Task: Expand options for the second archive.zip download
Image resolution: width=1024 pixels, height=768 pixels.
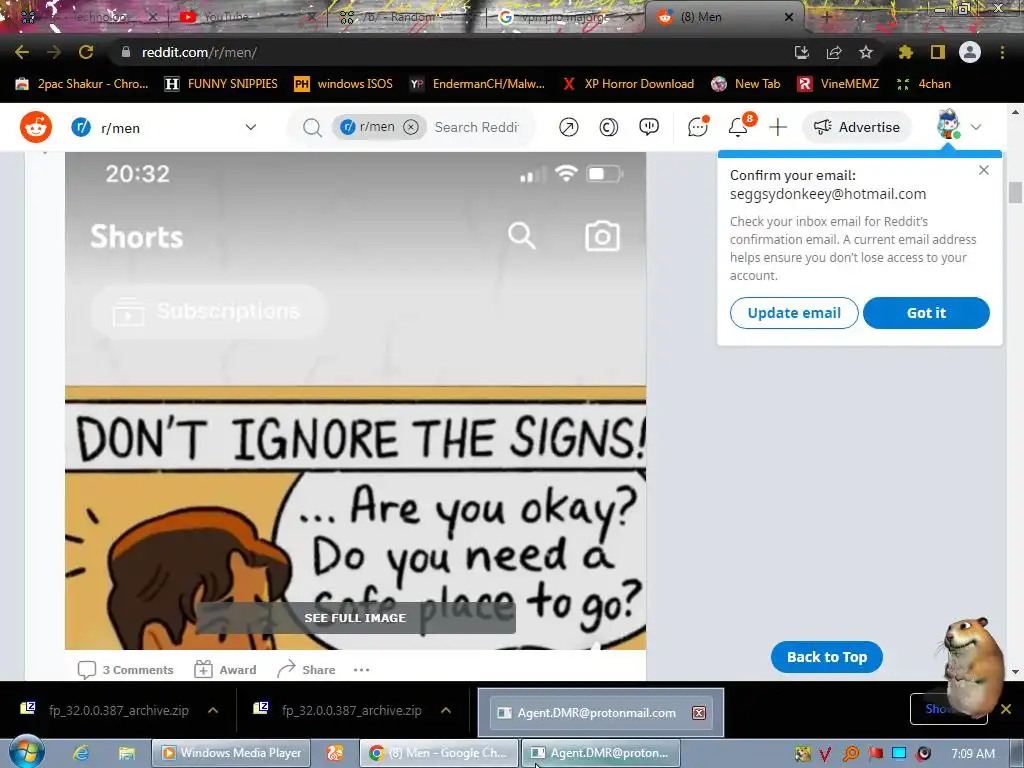Action: (446, 710)
